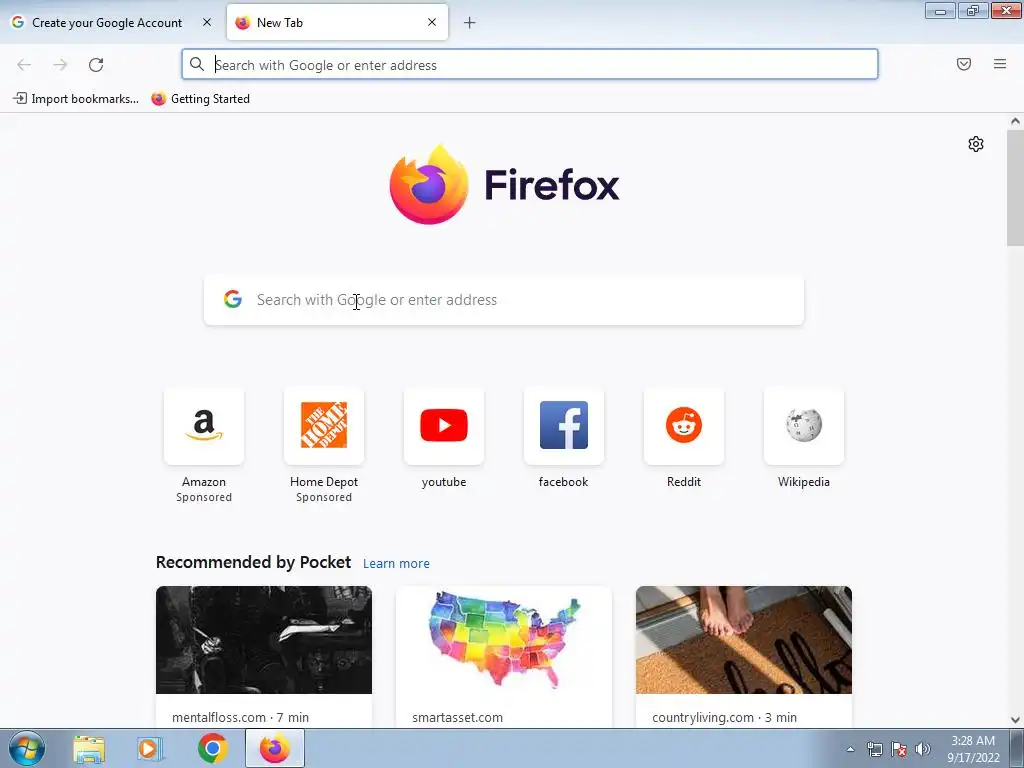Click the forward navigation arrow
The width and height of the screenshot is (1024, 768).
tap(60, 65)
